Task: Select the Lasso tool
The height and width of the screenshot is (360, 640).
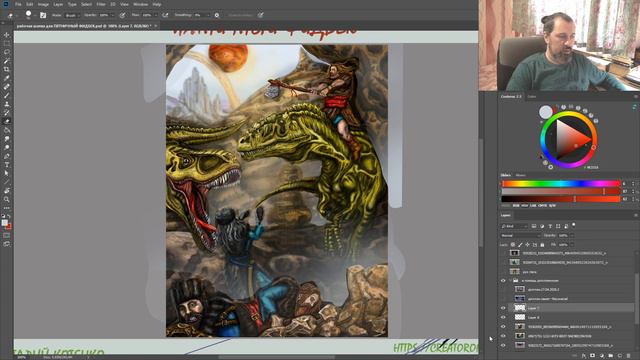Action: pos(7,52)
